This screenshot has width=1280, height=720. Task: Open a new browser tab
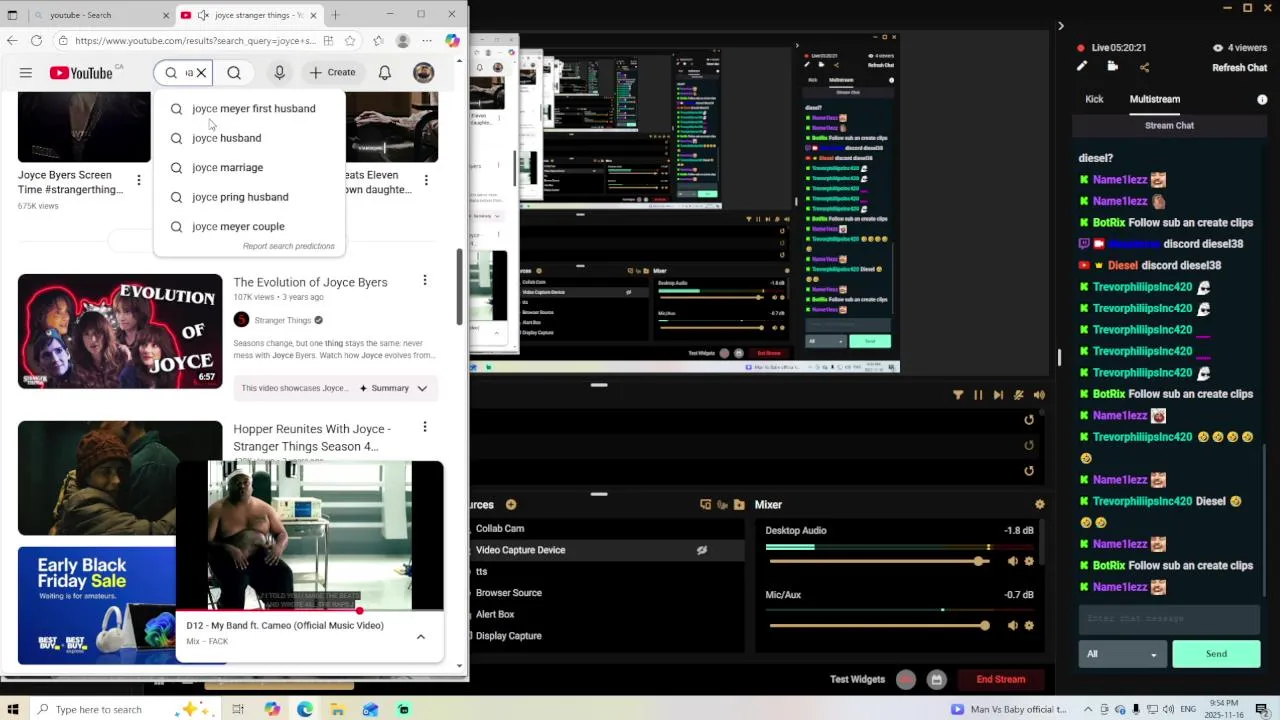335,15
